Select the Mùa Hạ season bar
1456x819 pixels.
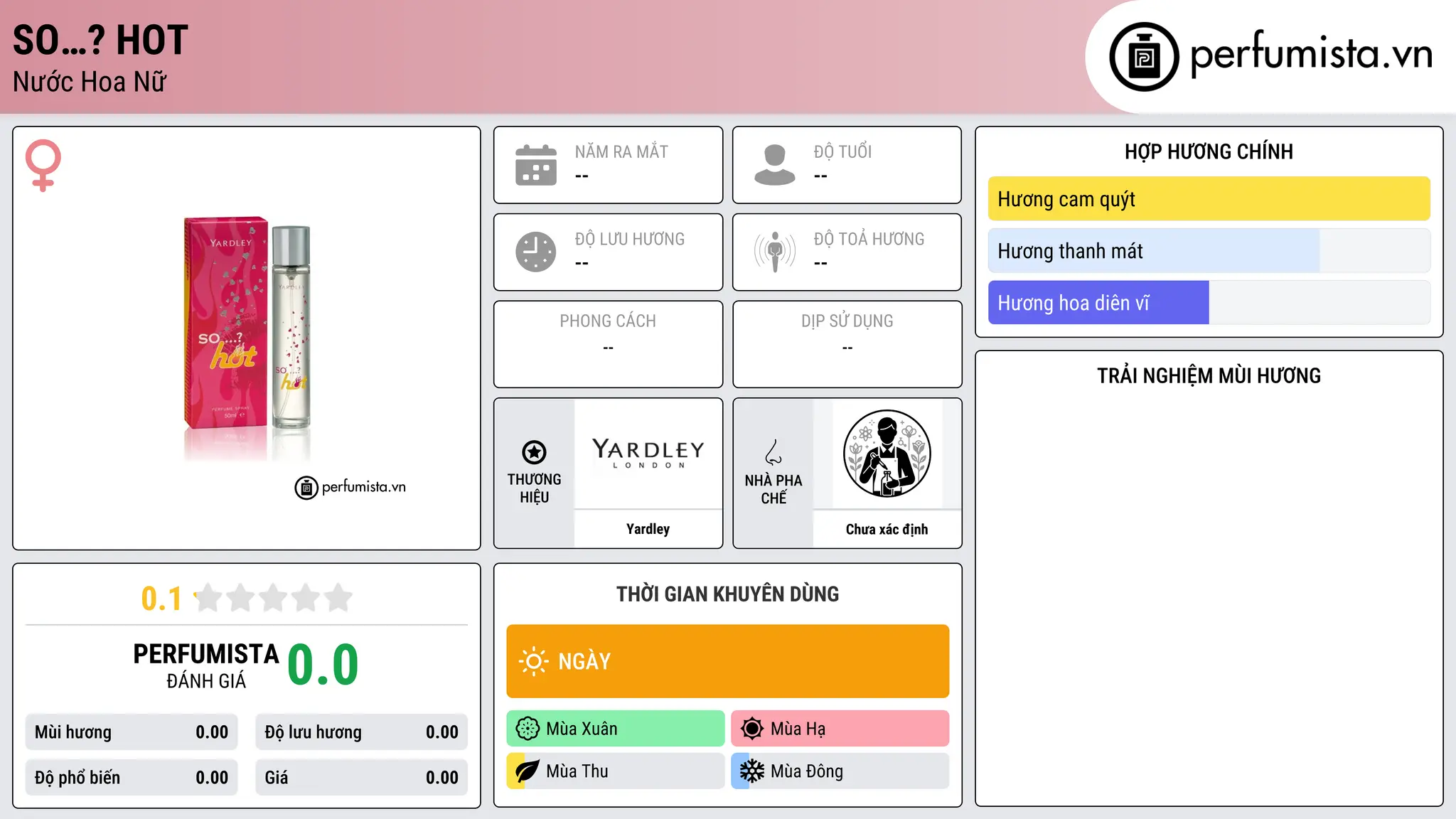(840, 729)
